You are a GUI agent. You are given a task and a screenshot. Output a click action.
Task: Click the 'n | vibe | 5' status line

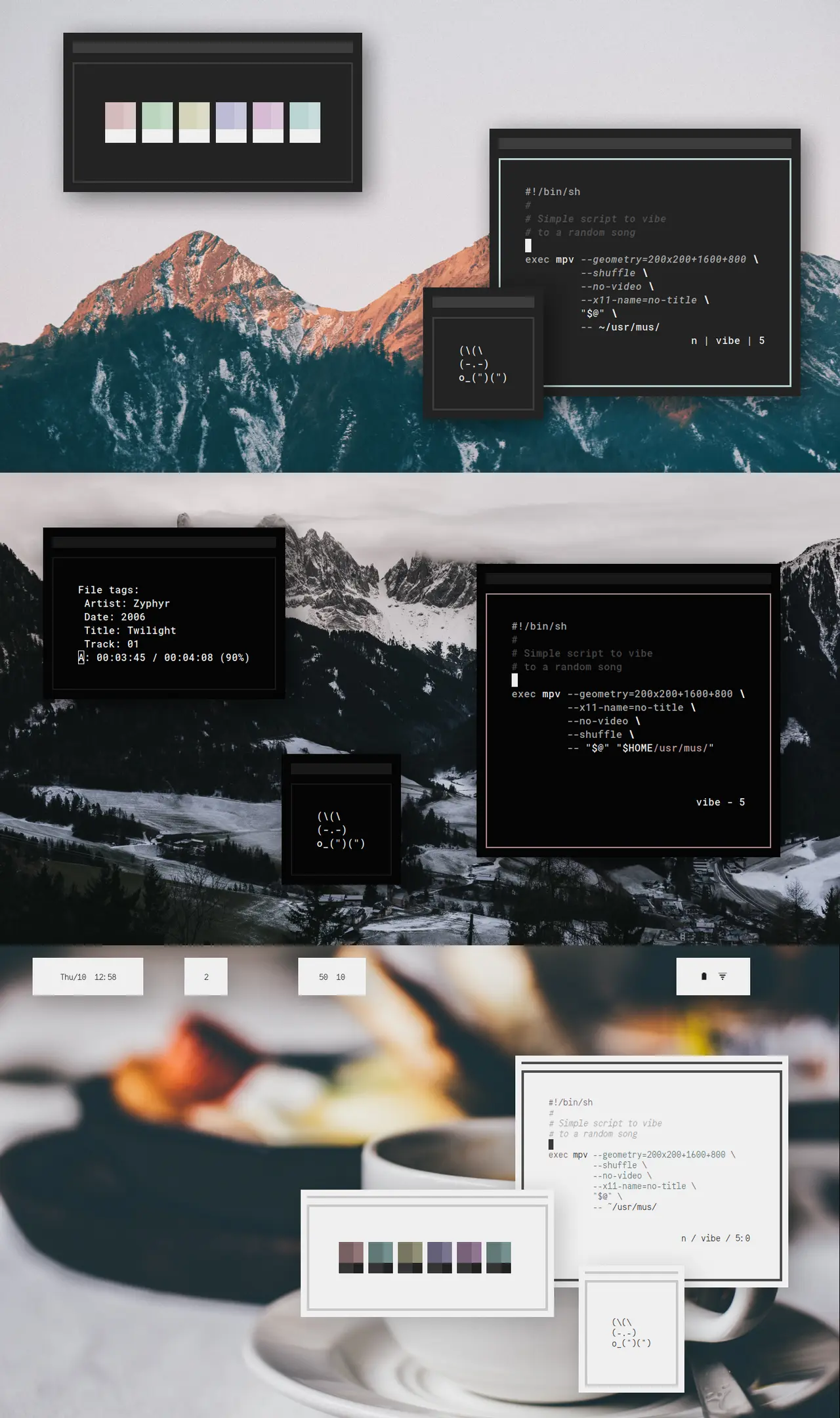point(727,341)
